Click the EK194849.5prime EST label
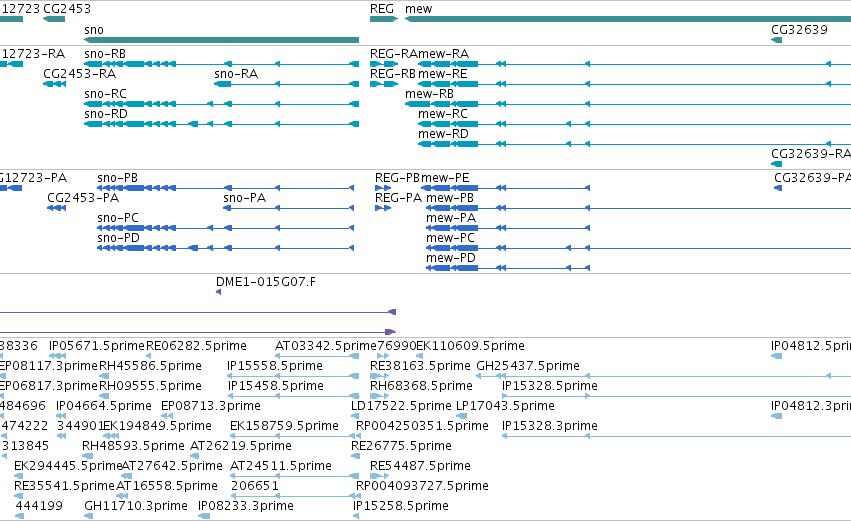This screenshot has width=851, height=521. (157, 427)
